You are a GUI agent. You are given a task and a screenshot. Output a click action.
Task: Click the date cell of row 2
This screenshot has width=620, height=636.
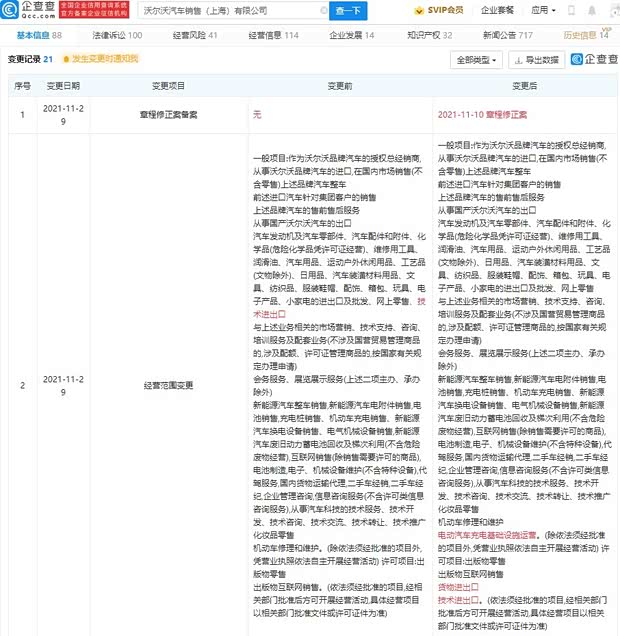click(x=63, y=385)
